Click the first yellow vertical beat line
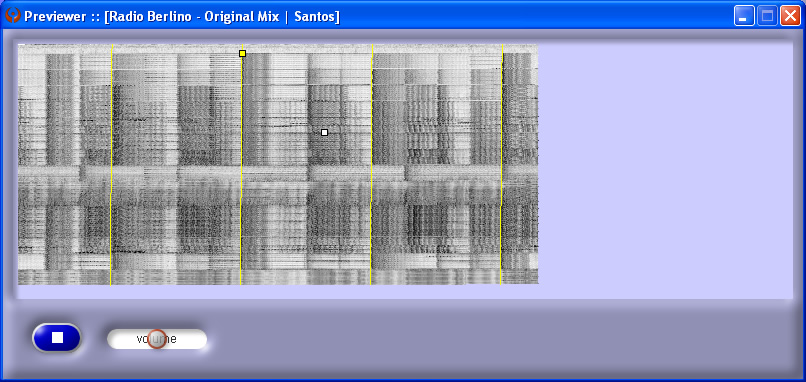The image size is (806, 382). pyautogui.click(x=111, y=165)
